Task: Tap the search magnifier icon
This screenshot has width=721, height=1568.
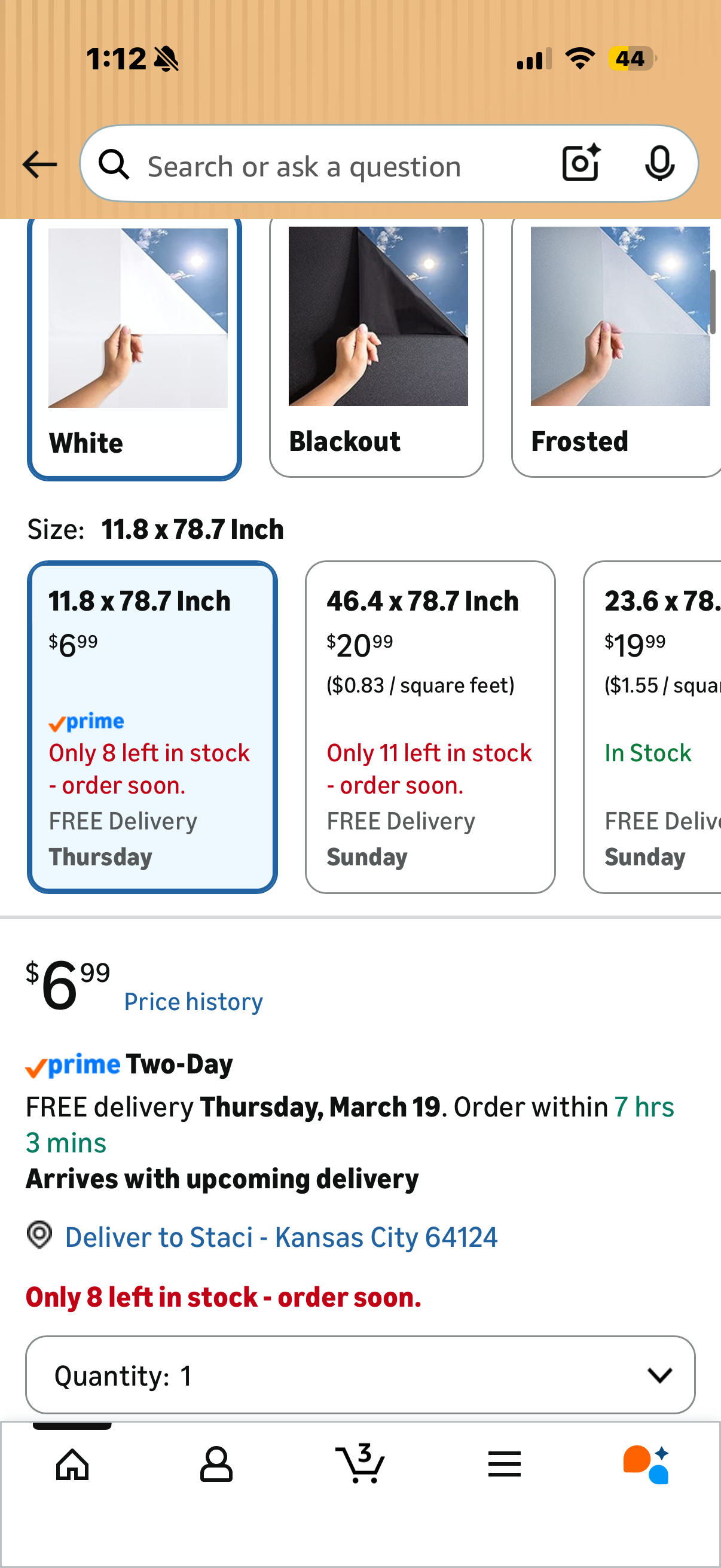Action: (x=114, y=164)
